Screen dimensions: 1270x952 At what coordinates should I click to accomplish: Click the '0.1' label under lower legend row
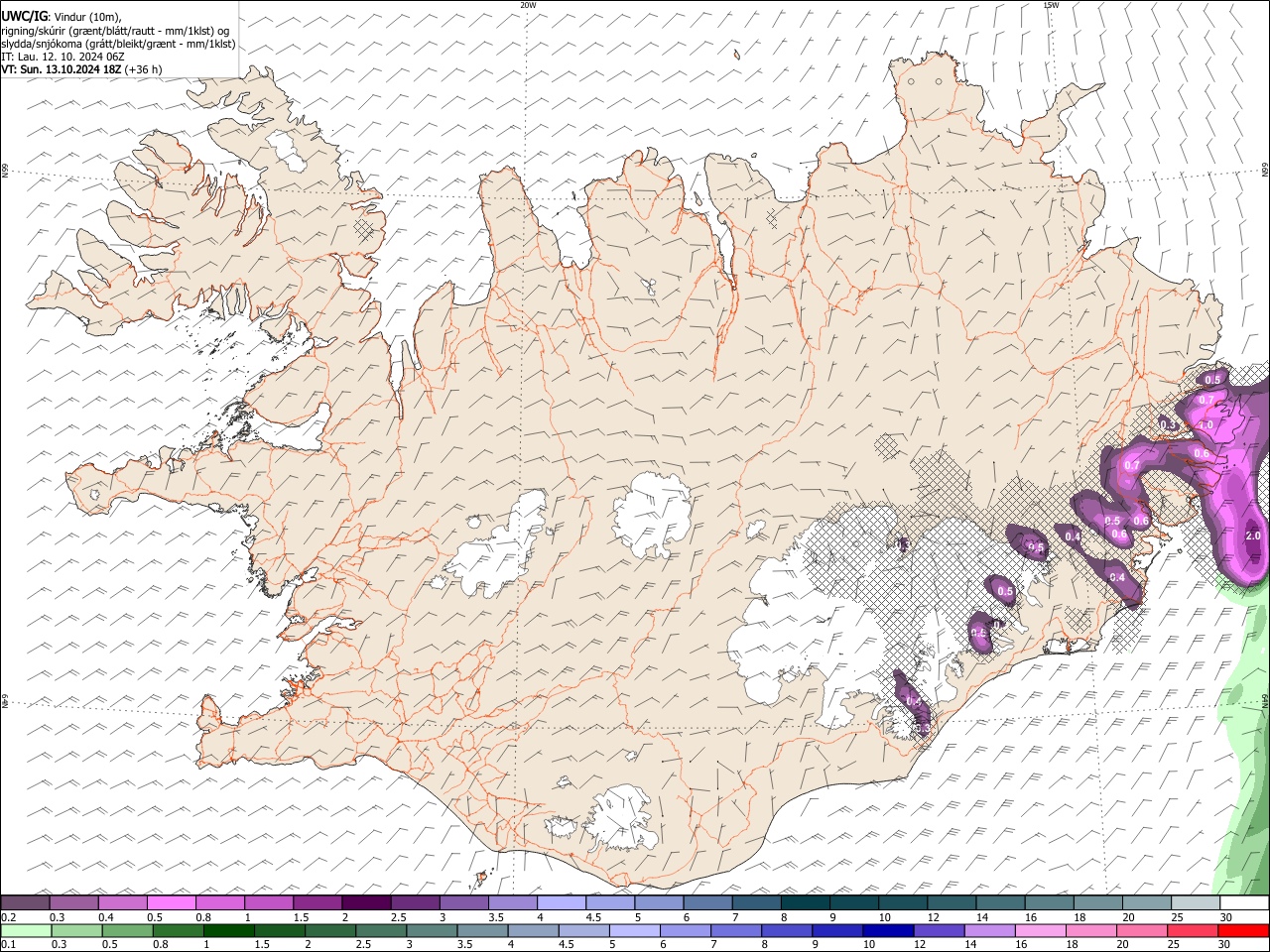(9, 945)
